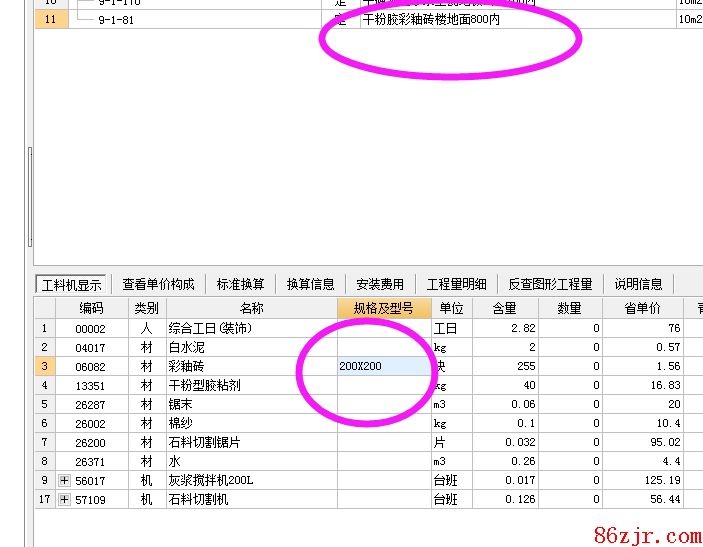Go to the 换算信息 tab
703x547 pixels.
point(310,284)
